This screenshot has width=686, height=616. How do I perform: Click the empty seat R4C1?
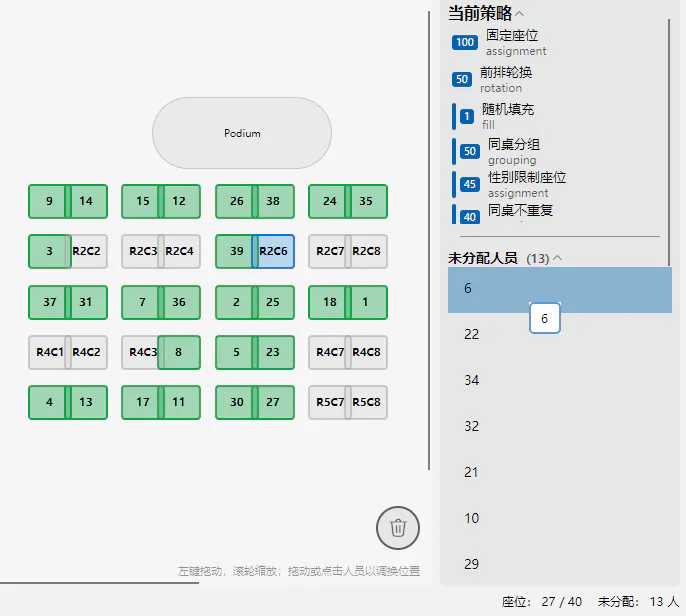(49, 352)
